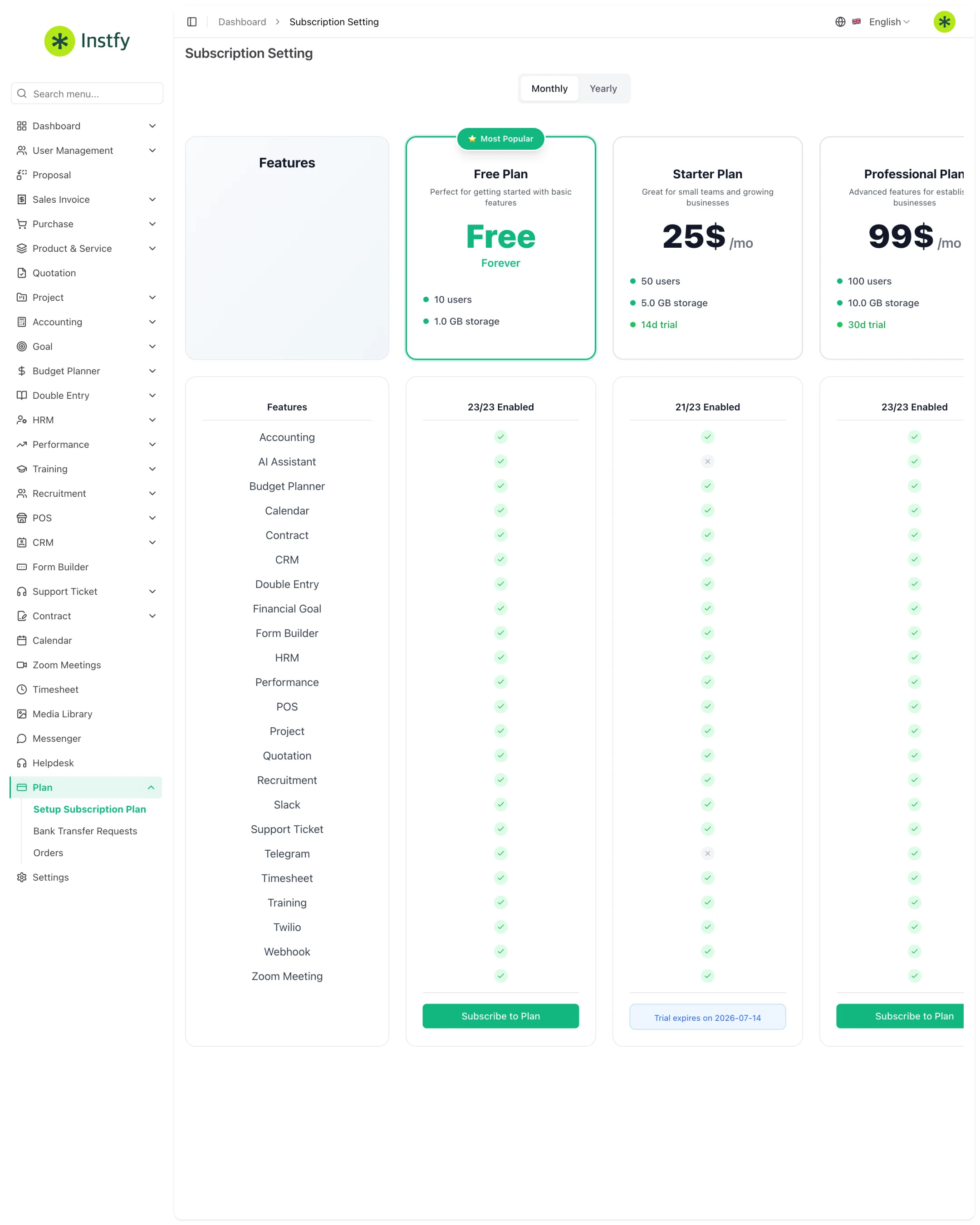Switch billing to Monthly
The image size is (980, 1225).
pyautogui.click(x=549, y=88)
